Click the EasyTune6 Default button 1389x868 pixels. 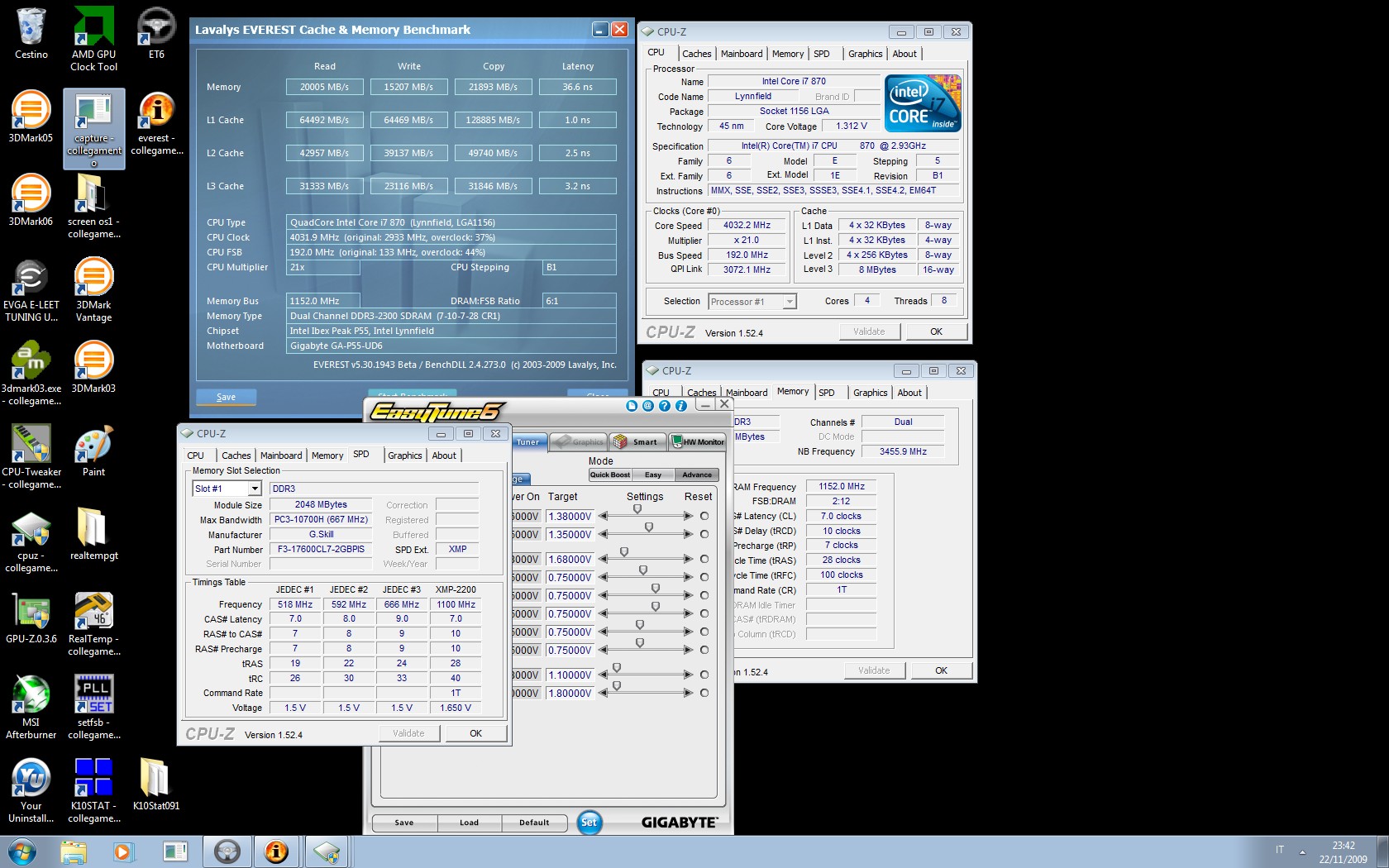pyautogui.click(x=534, y=823)
